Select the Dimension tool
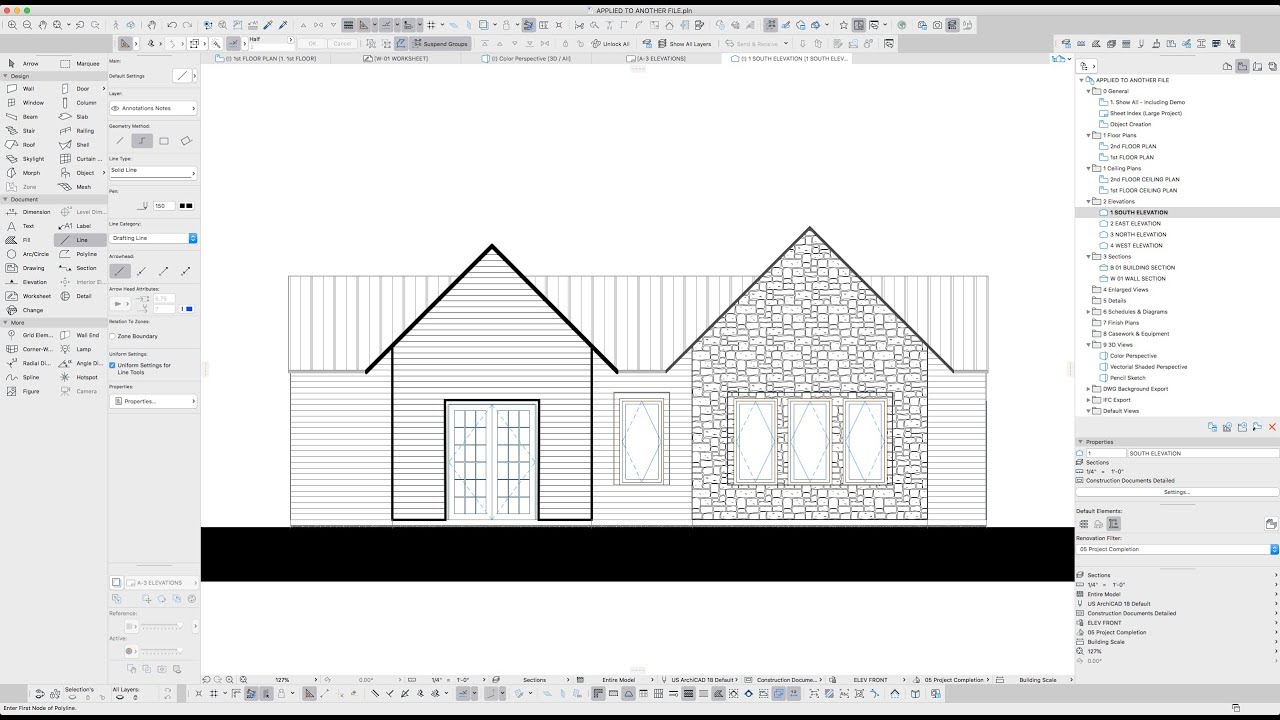Image resolution: width=1280 pixels, height=720 pixels. [x=27, y=212]
